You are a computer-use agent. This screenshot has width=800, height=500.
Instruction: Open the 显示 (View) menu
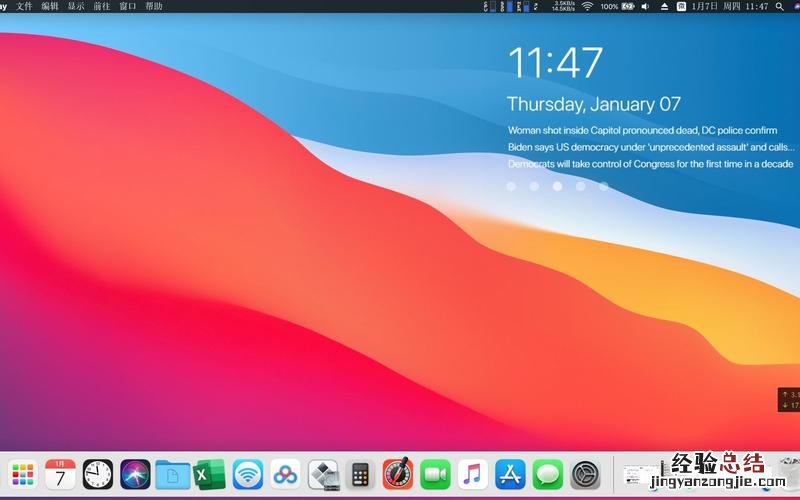[76, 6]
